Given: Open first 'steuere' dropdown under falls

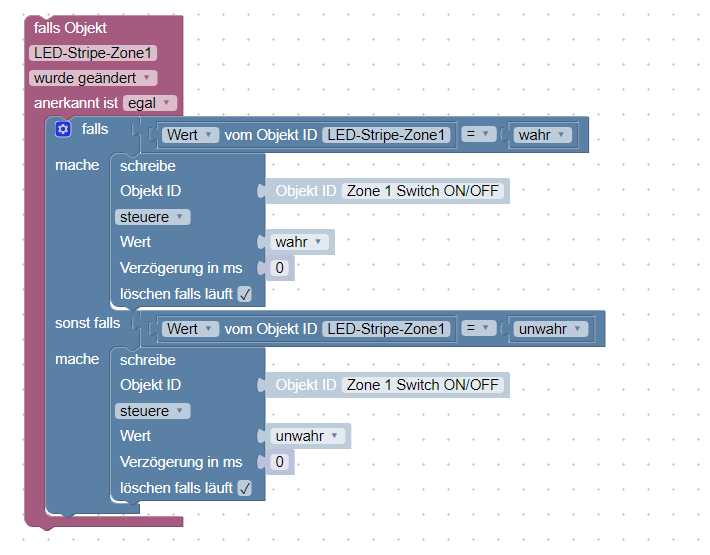Looking at the screenshot, I should click(x=153, y=217).
